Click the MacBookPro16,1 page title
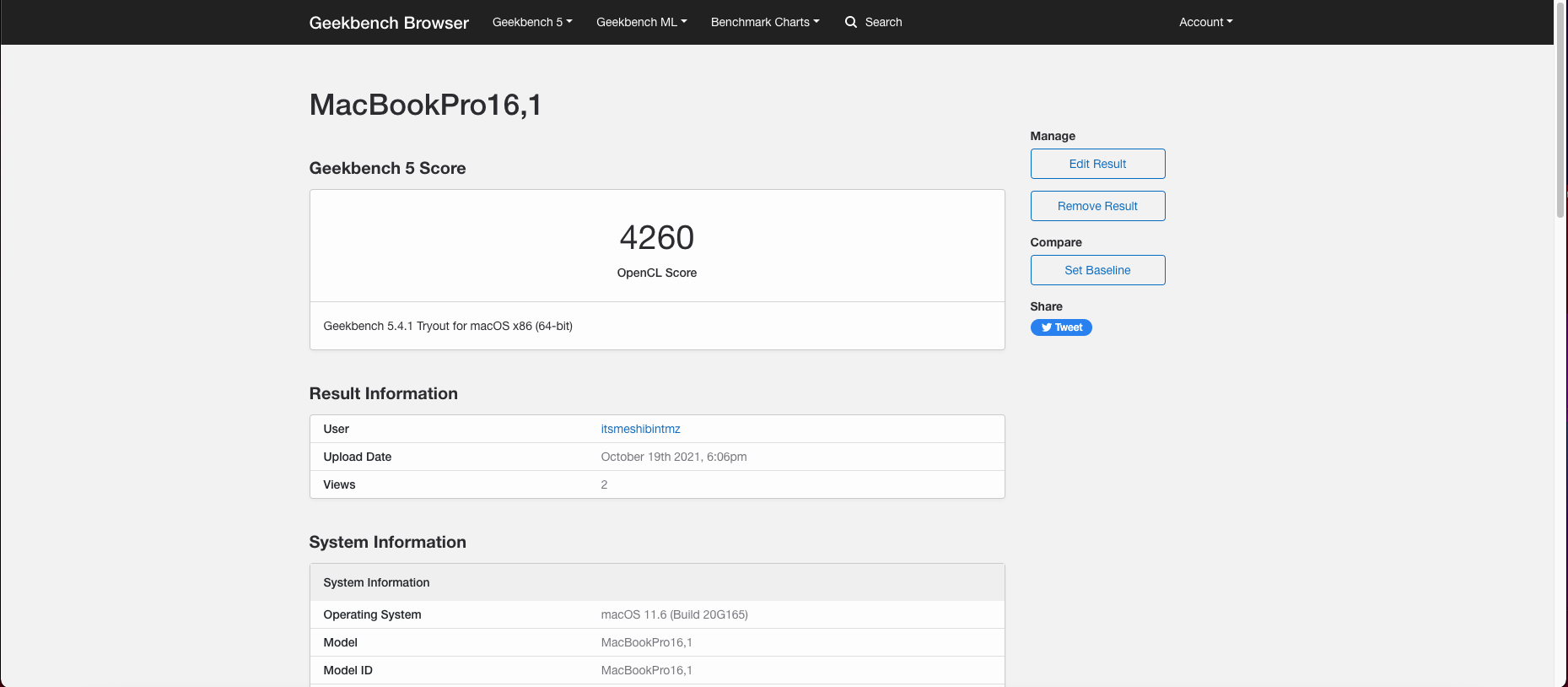Screen dimensions: 1568x687 425,105
